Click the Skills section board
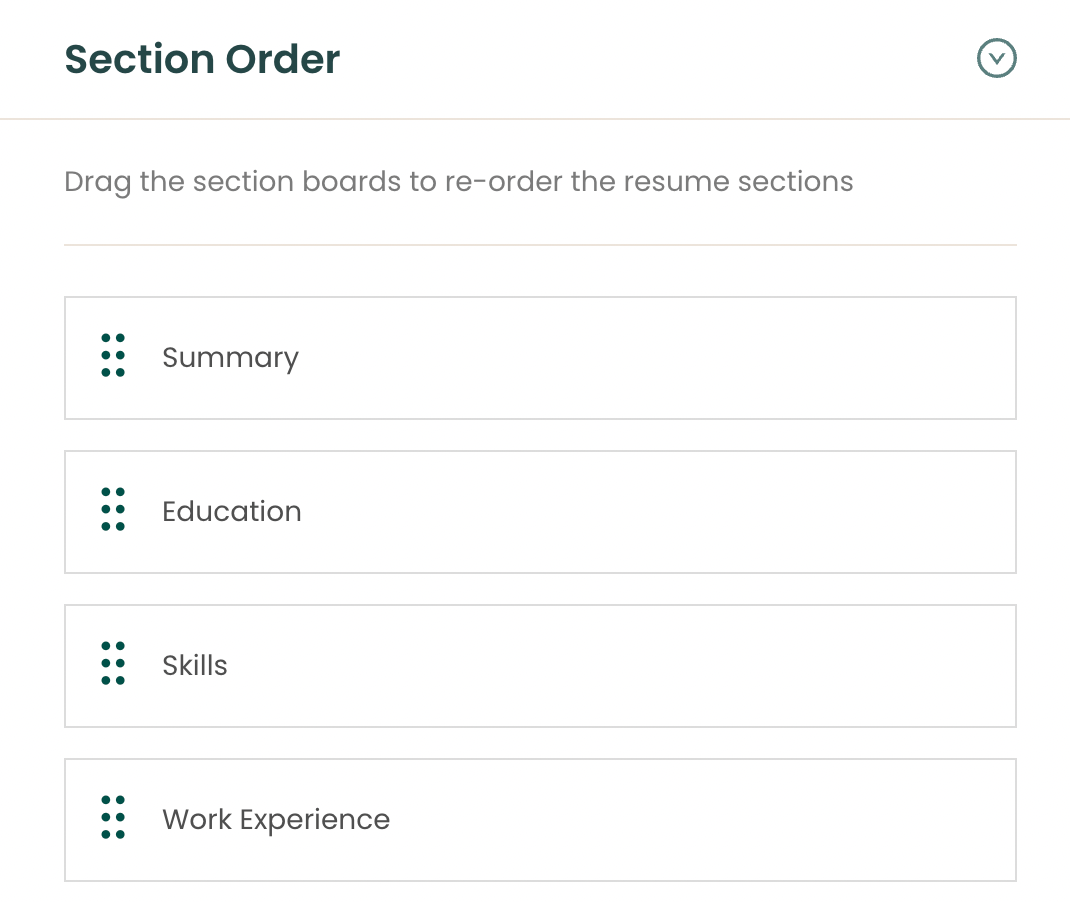This screenshot has height=902, width=1070. coord(540,664)
